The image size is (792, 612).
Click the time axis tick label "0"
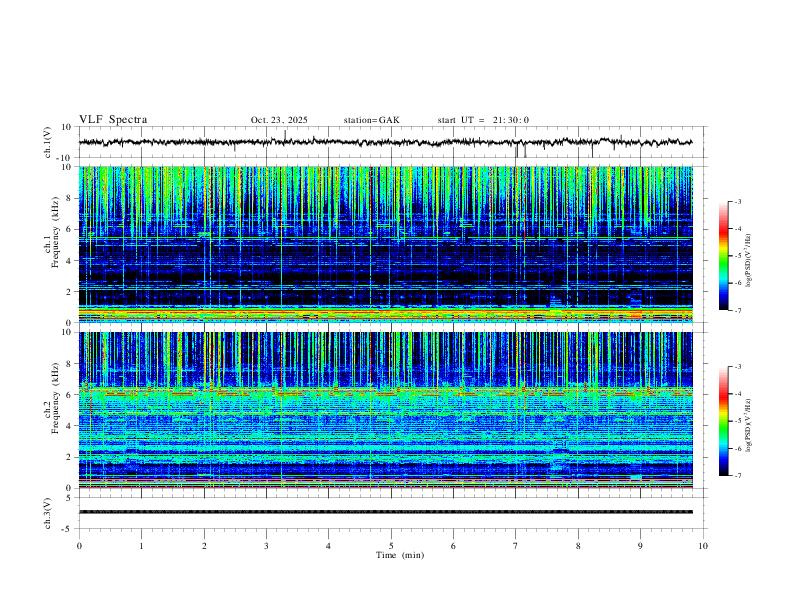pos(79,546)
